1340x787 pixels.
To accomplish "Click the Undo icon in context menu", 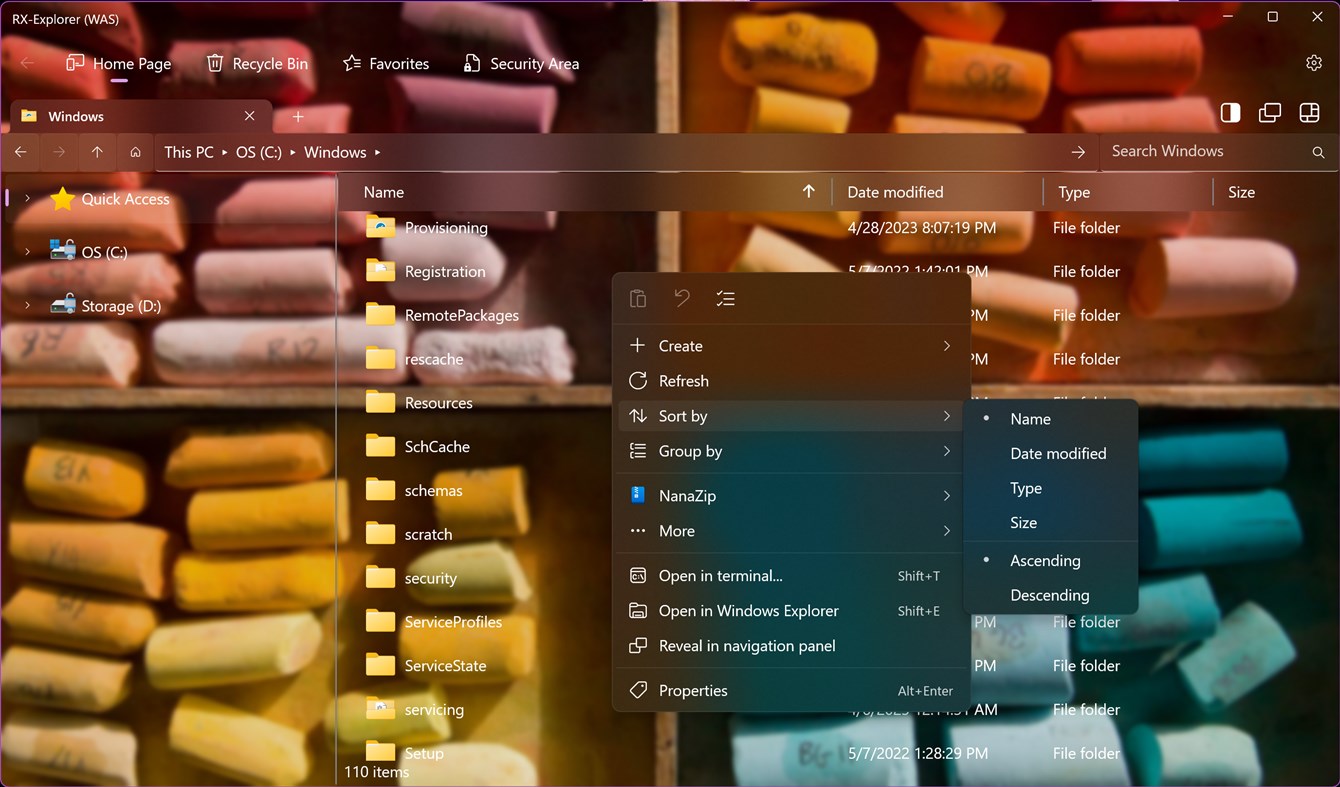I will point(682,298).
